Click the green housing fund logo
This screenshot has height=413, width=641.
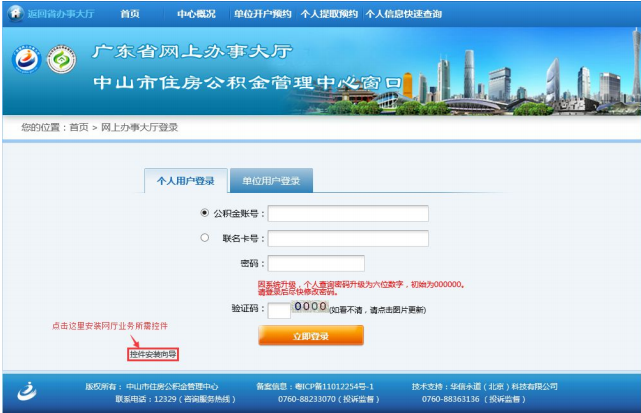click(x=62, y=60)
